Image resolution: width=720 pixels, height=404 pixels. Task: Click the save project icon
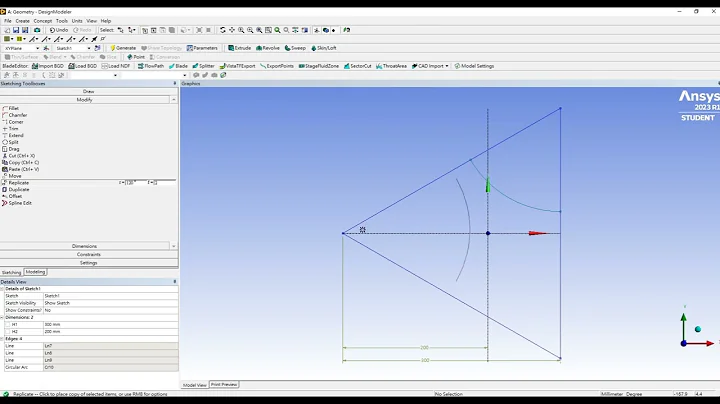click(16, 30)
